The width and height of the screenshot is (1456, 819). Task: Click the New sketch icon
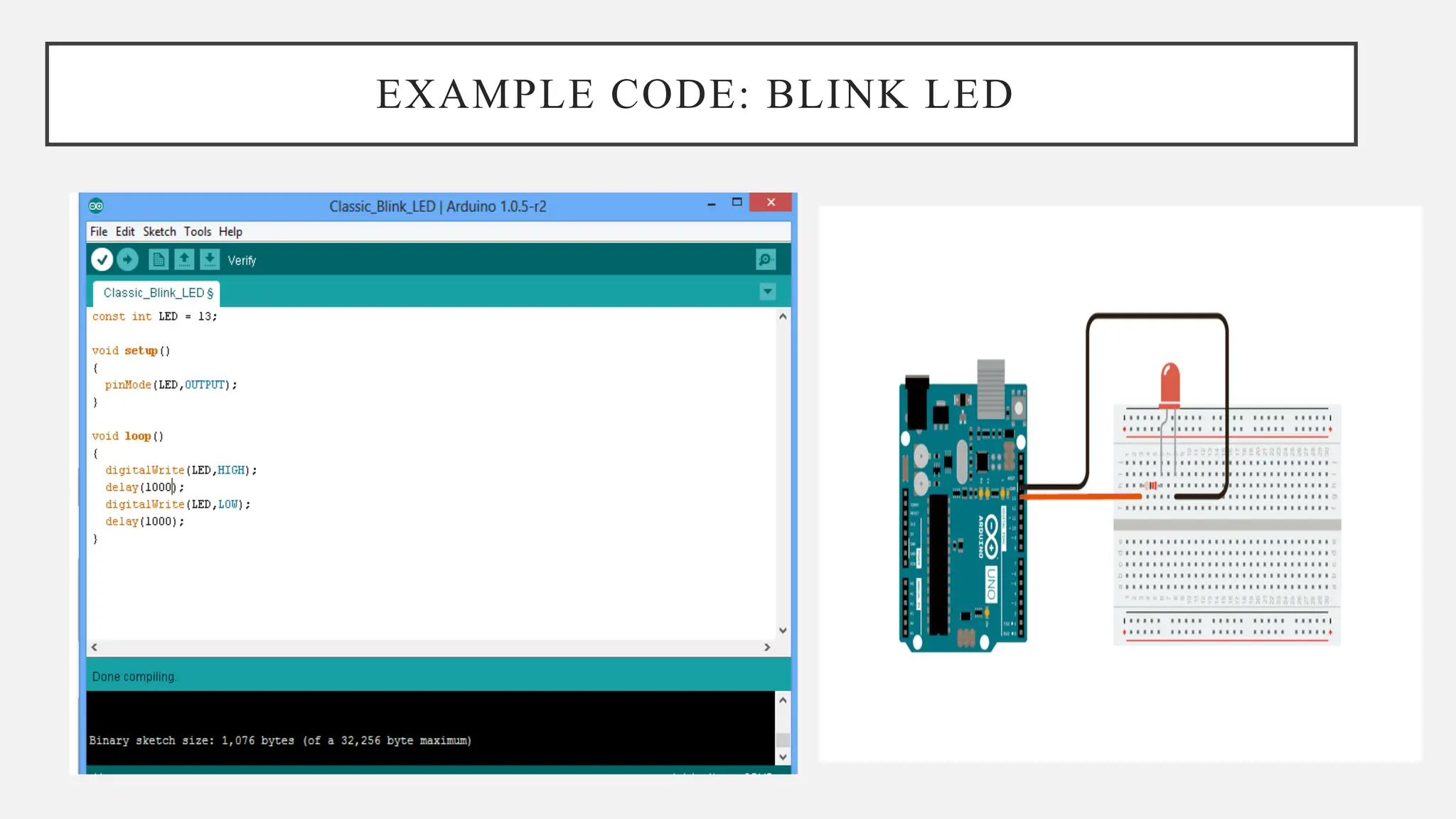[x=159, y=260]
